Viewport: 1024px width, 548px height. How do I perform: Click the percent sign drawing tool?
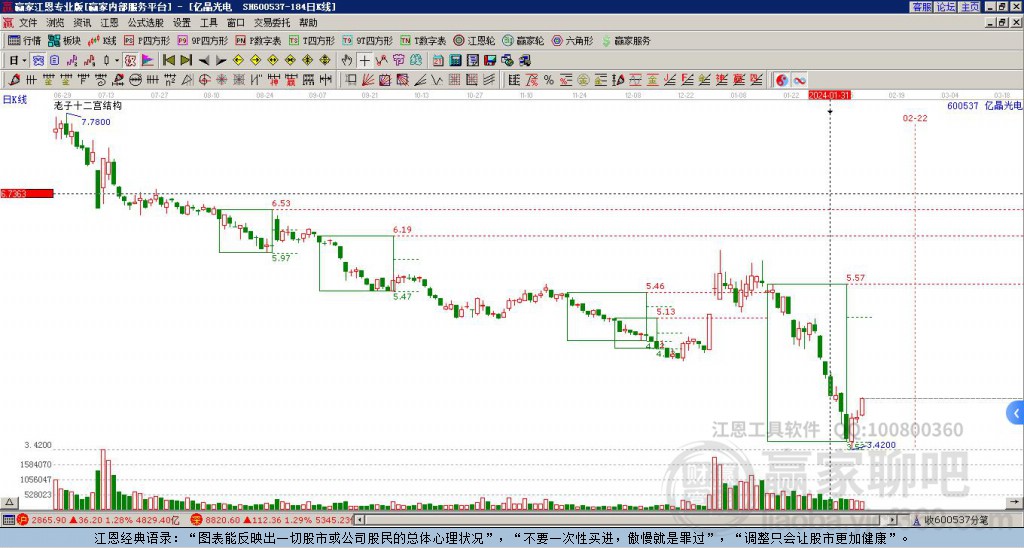pos(549,80)
